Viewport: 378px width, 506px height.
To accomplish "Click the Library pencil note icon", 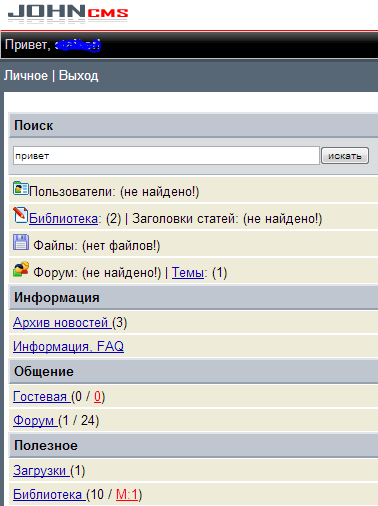I will (20, 215).
